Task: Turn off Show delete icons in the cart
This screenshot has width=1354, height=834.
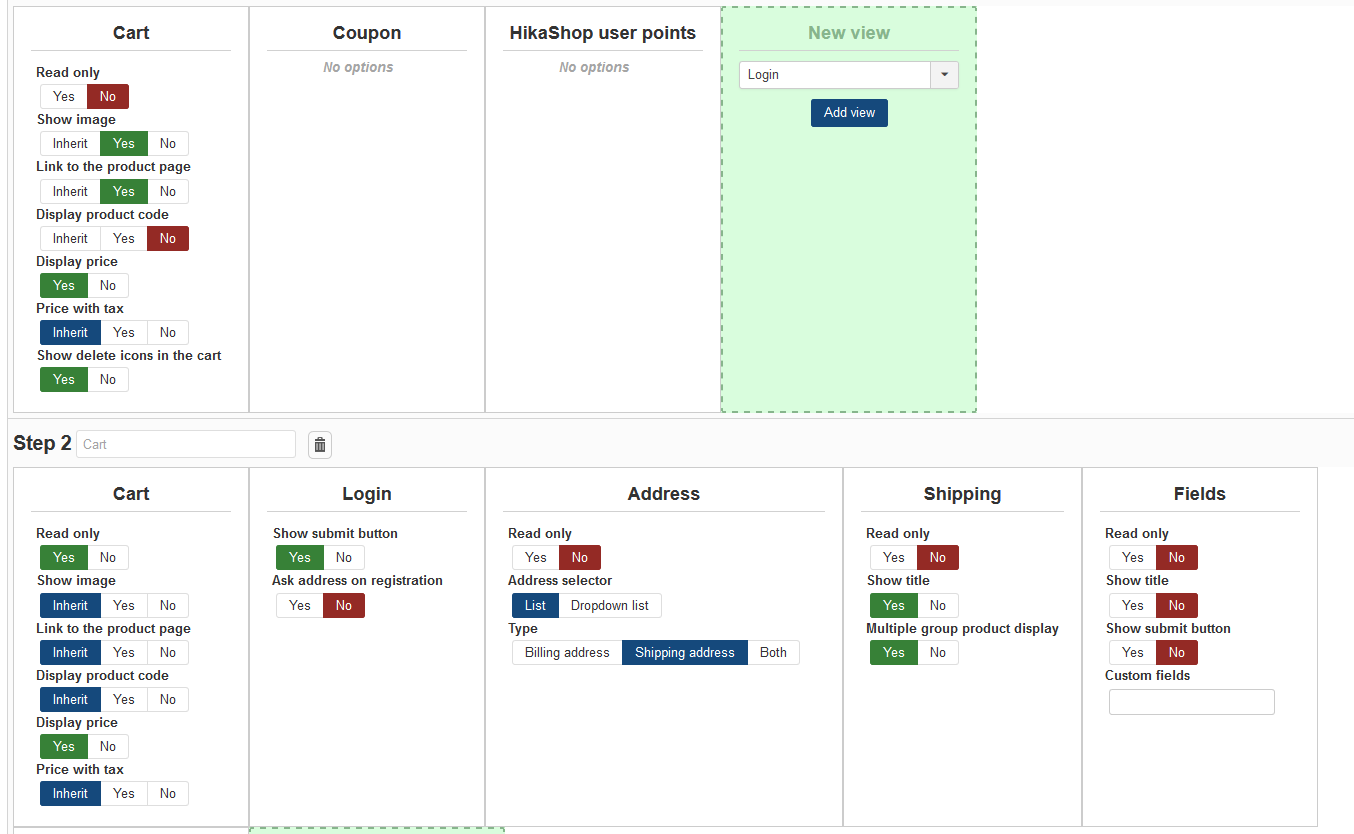Action: pyautogui.click(x=108, y=380)
